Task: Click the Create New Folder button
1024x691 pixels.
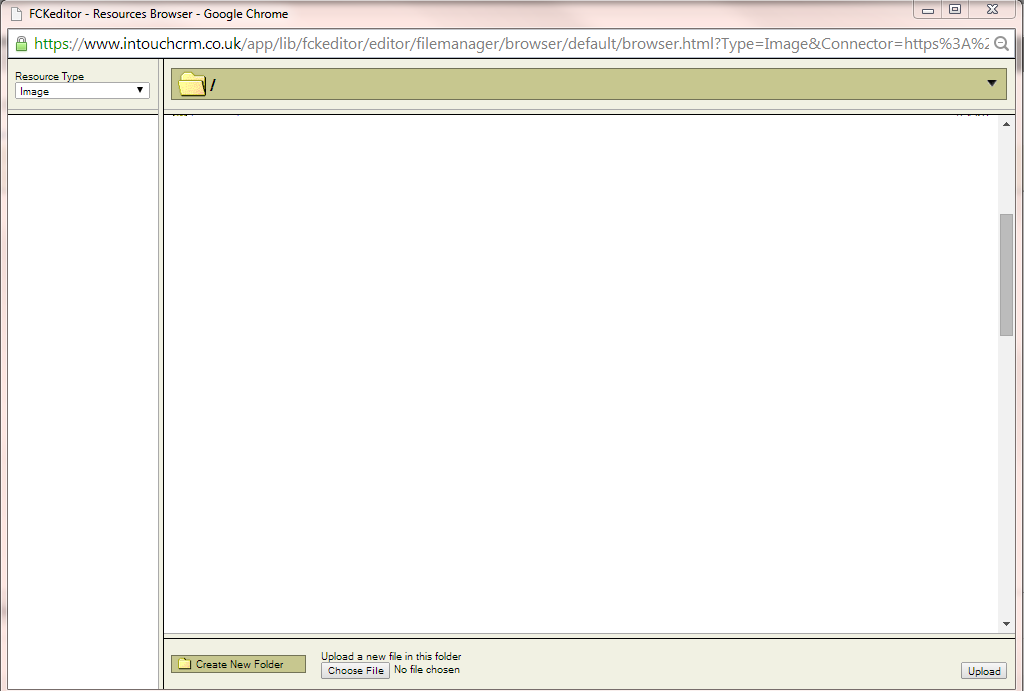Action: point(238,664)
